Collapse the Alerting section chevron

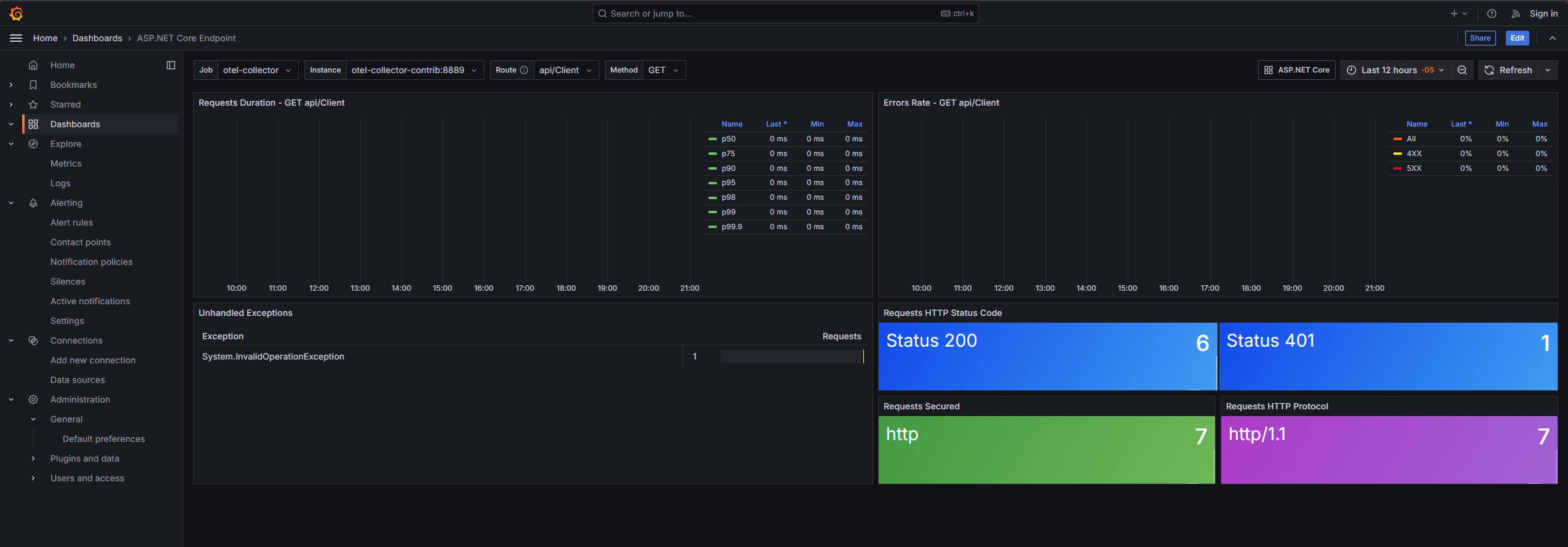pyautogui.click(x=11, y=203)
